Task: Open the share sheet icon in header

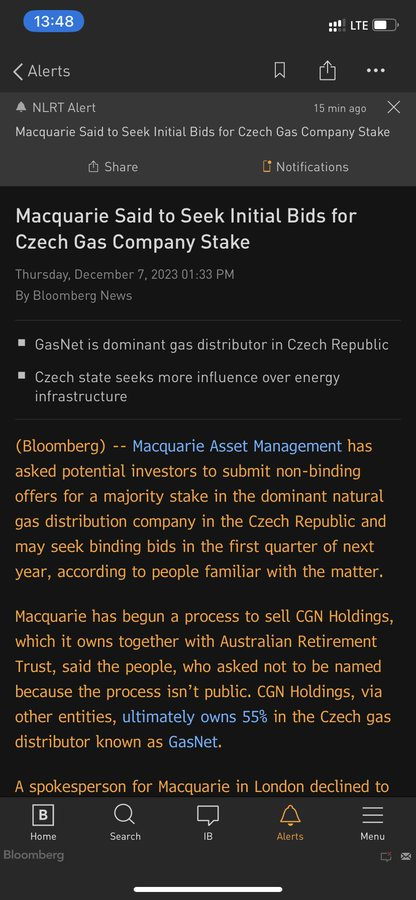Action: pos(327,70)
